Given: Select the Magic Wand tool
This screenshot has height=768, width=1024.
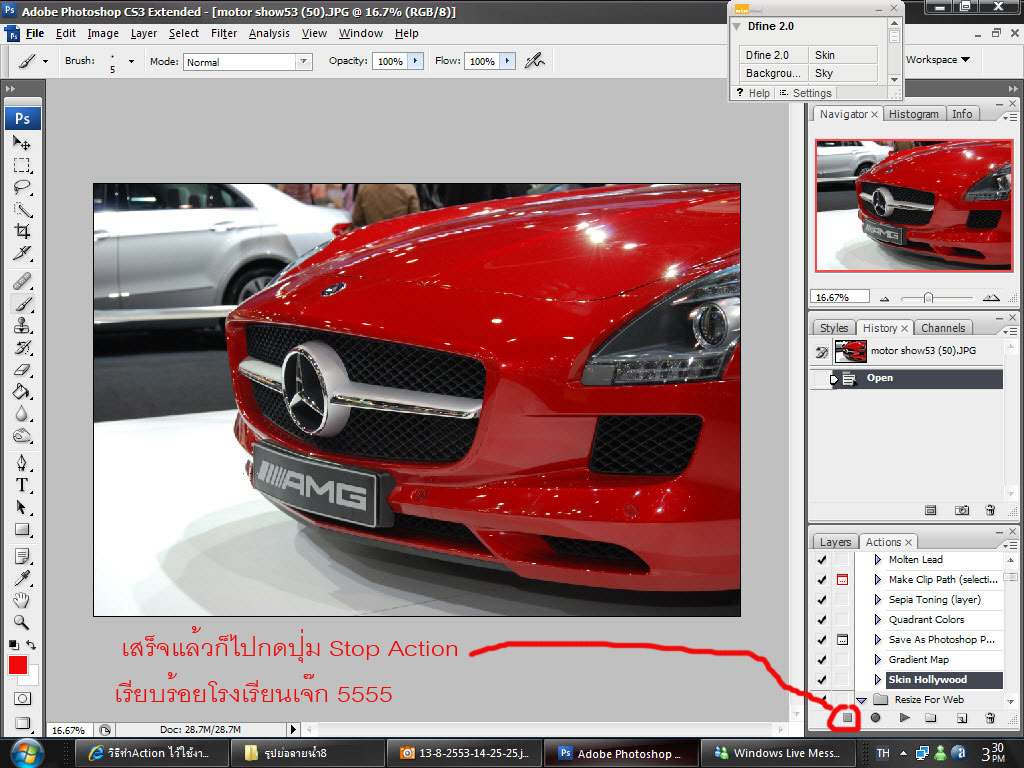Looking at the screenshot, I should coord(22,210).
